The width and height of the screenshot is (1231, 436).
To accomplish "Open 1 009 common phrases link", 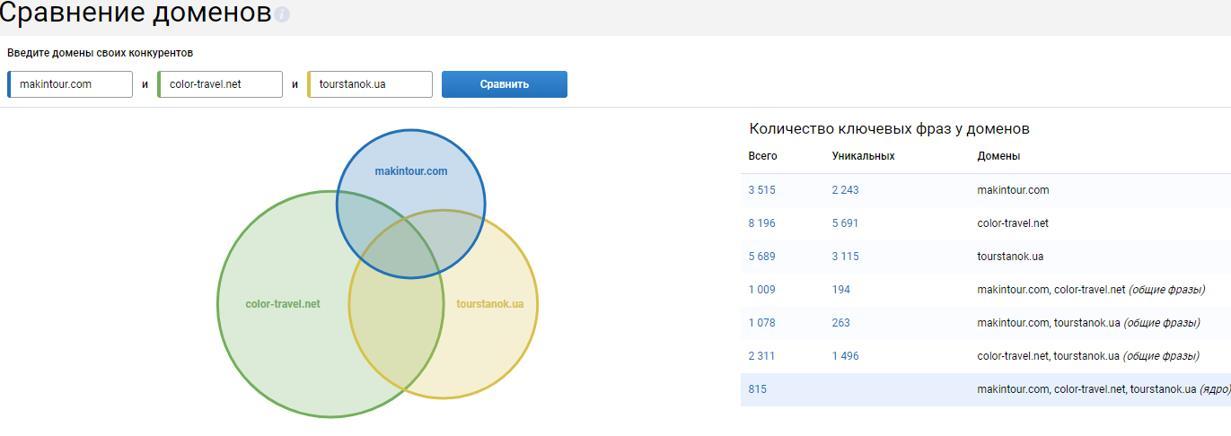I will click(761, 290).
